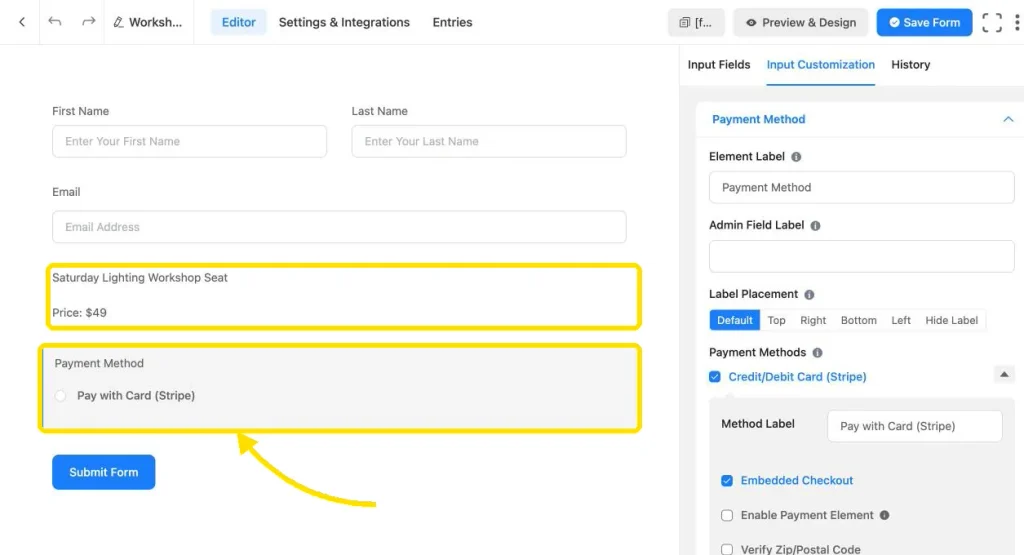Set label placement to Right
This screenshot has width=1024, height=555.
(x=813, y=320)
